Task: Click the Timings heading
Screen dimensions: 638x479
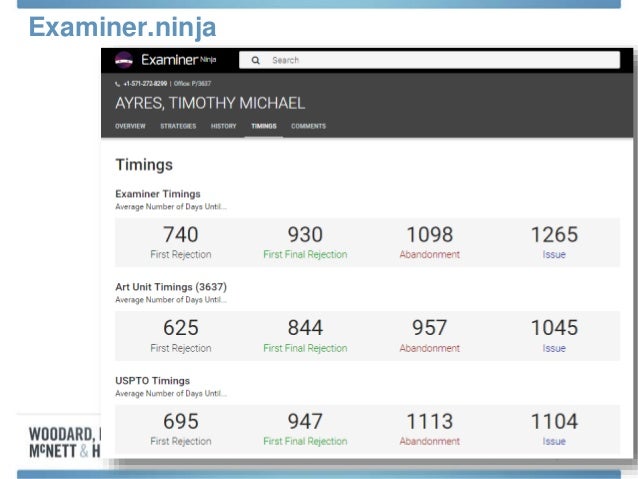Action: click(144, 165)
